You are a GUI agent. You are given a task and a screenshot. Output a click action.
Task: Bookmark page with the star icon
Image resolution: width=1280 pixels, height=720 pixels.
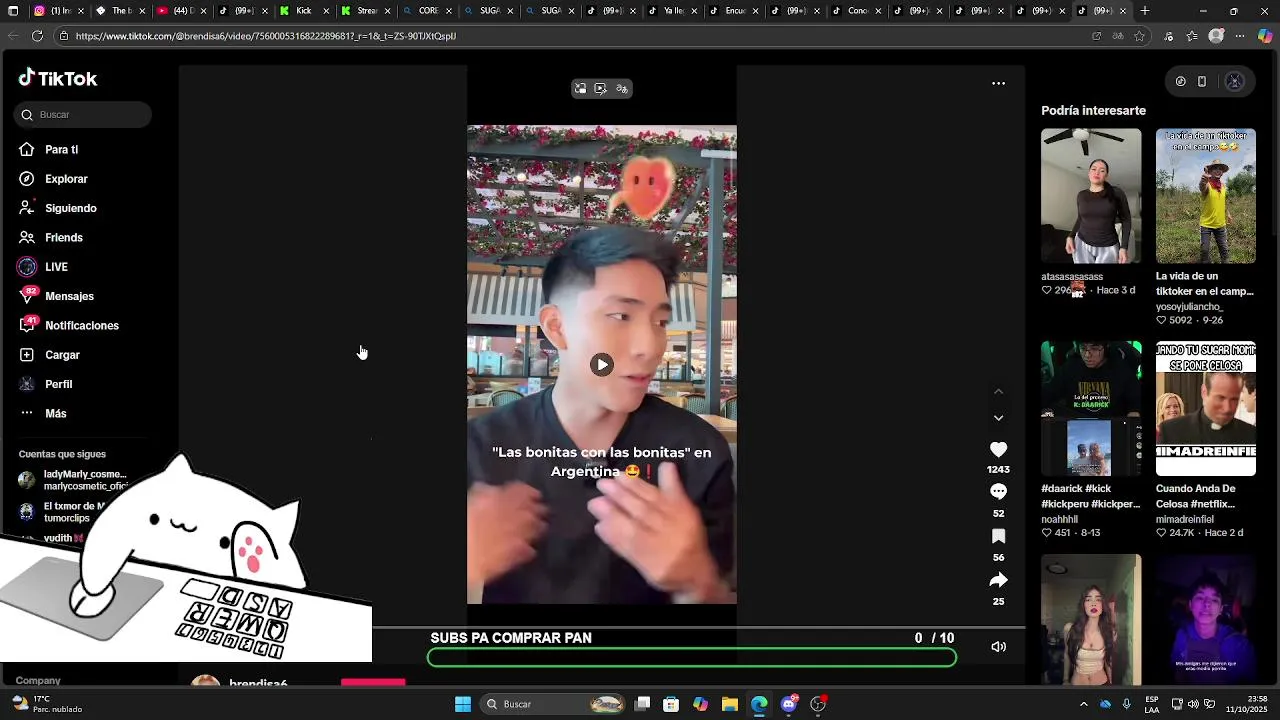(x=1139, y=36)
